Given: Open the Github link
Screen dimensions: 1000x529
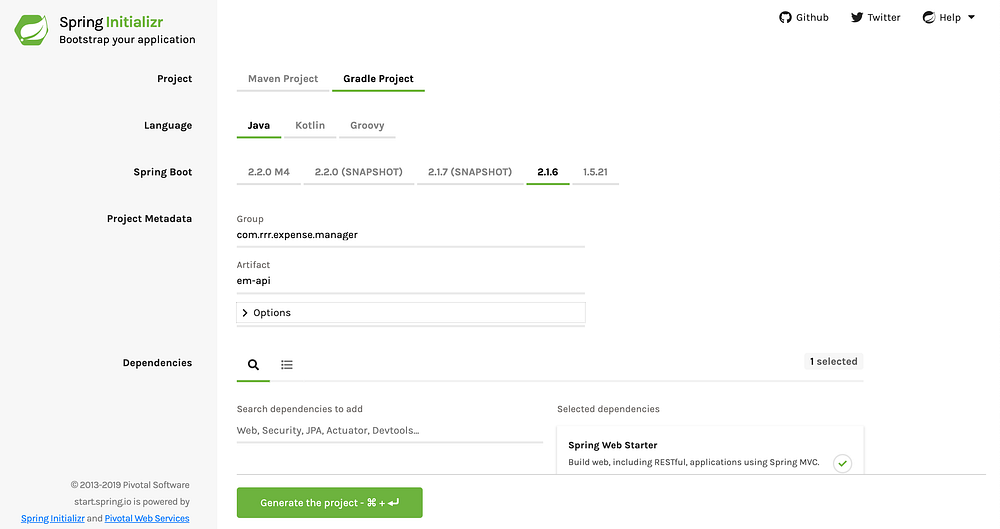Looking at the screenshot, I should coord(804,17).
